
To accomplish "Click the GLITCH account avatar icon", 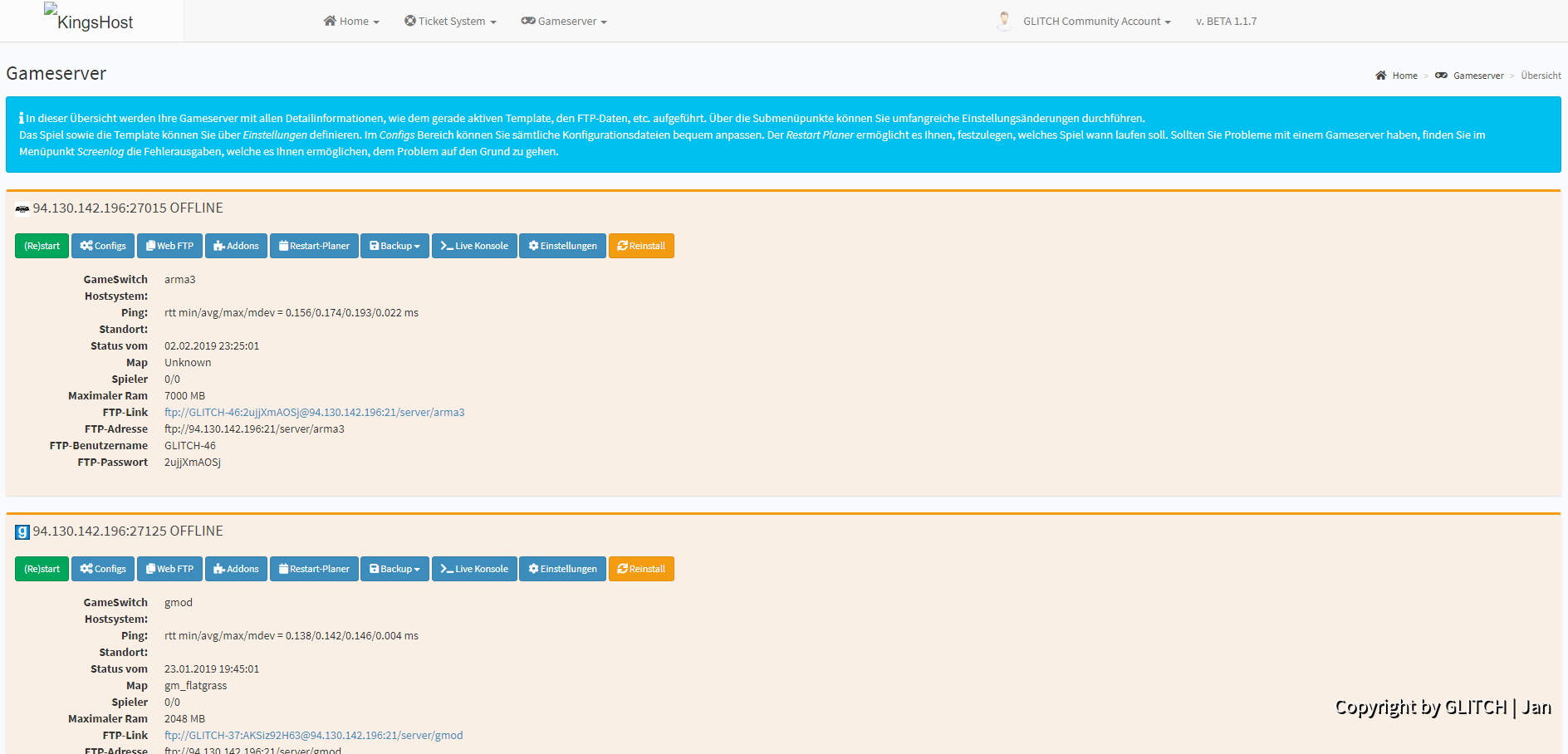I will (x=1004, y=21).
